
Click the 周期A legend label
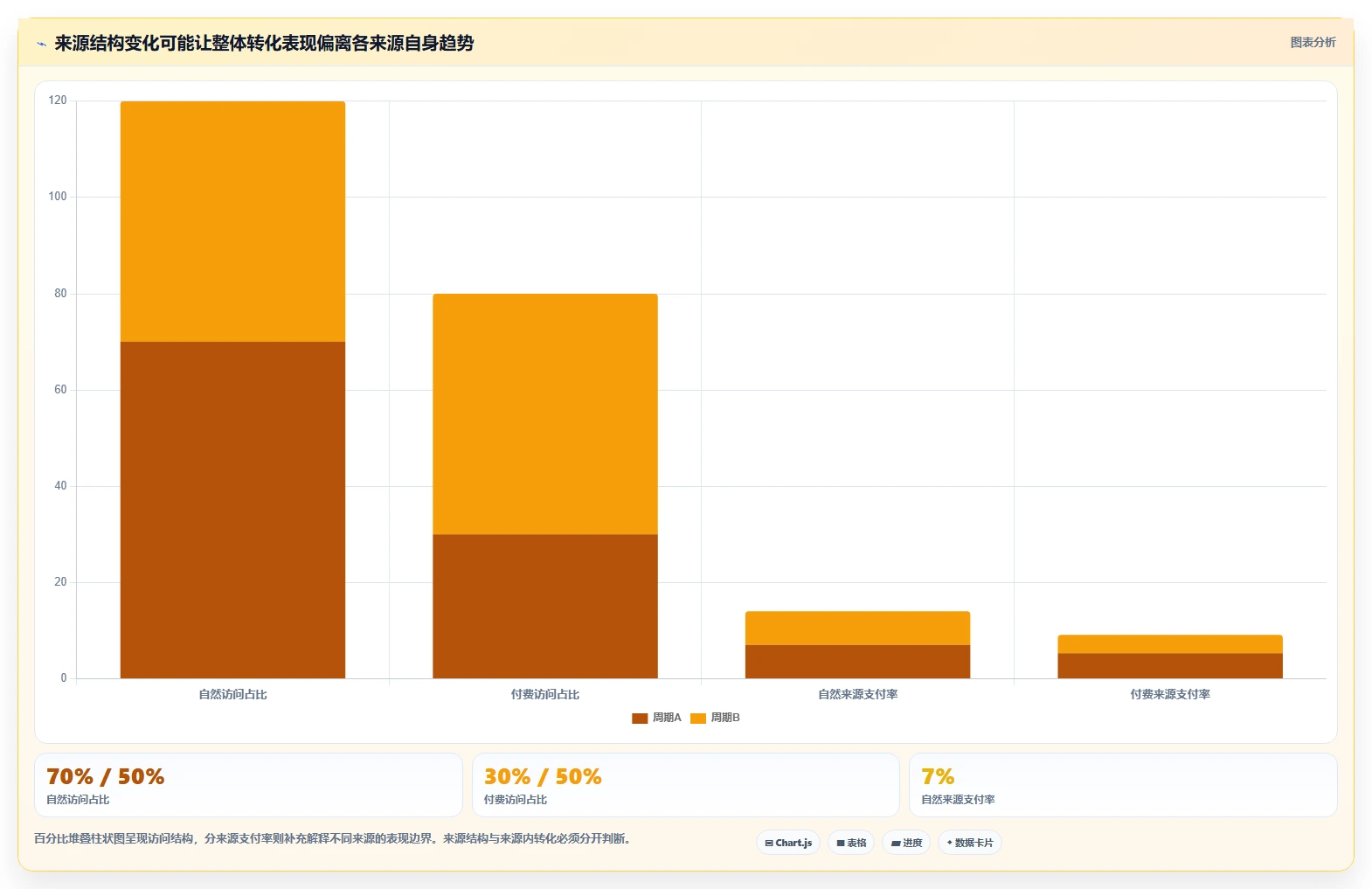[x=667, y=718]
